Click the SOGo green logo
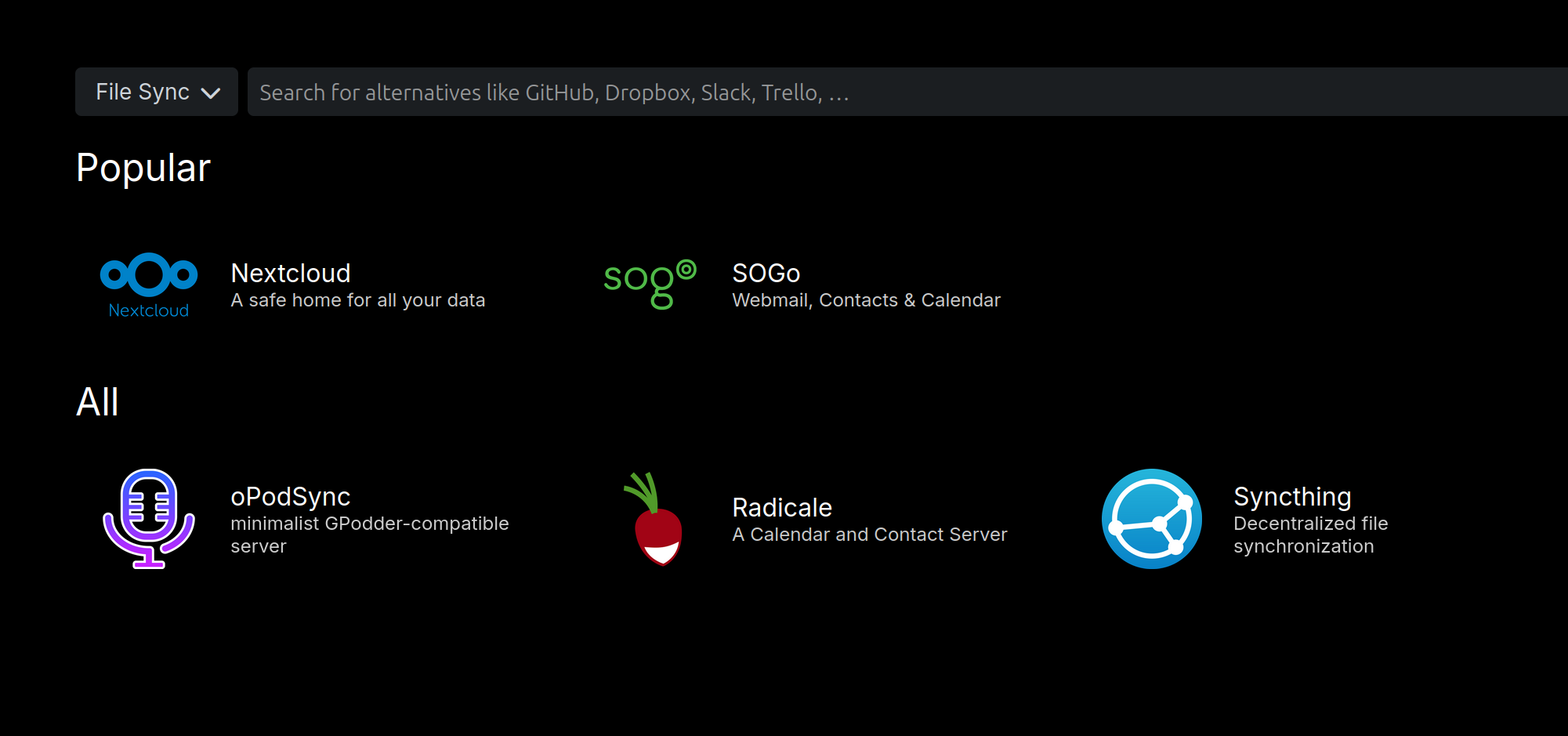 pos(650,284)
